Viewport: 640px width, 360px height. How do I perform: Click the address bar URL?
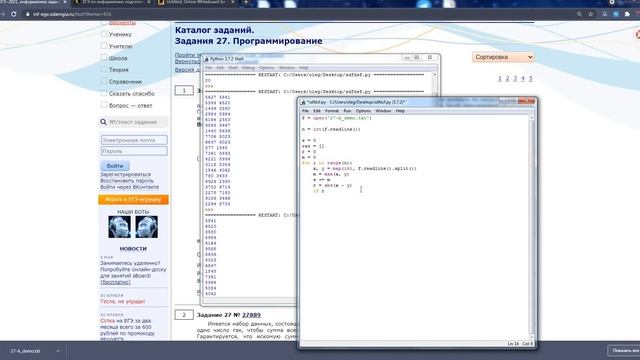[x=72, y=14]
